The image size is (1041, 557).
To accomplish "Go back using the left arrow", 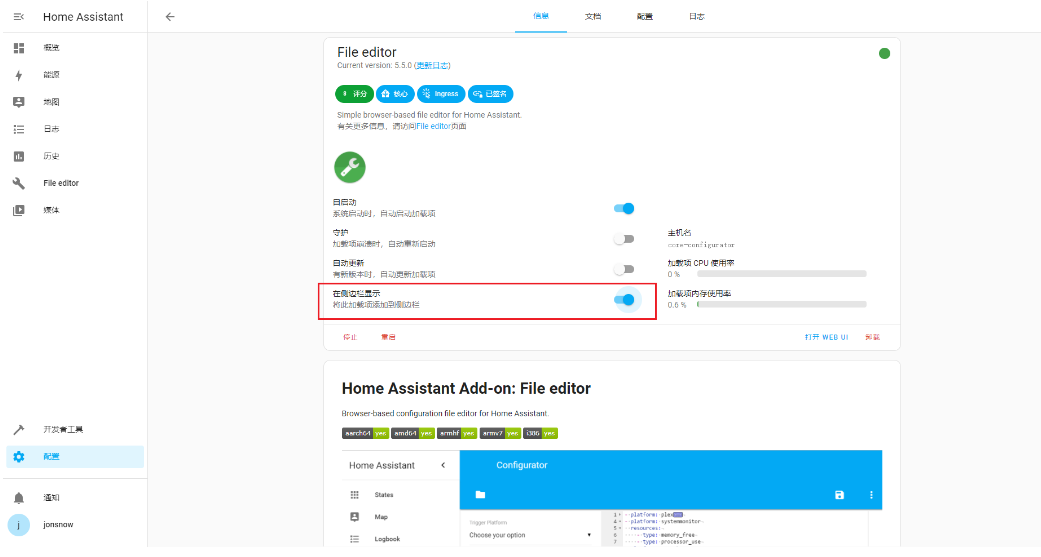I will click(x=170, y=17).
